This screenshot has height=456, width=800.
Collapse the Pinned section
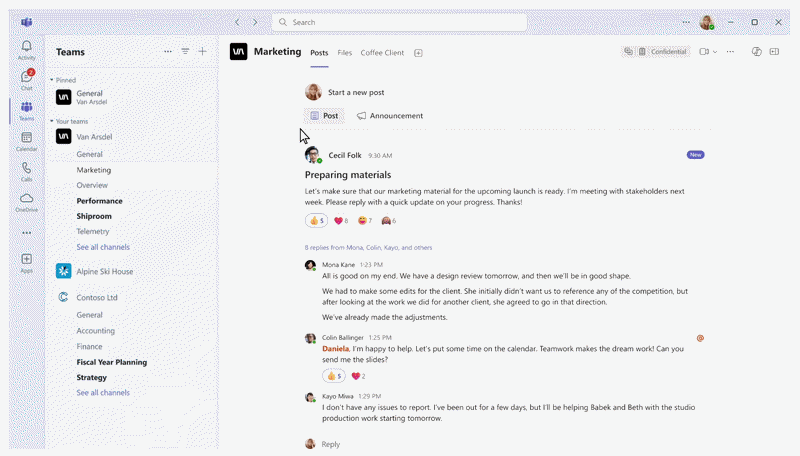(52, 80)
